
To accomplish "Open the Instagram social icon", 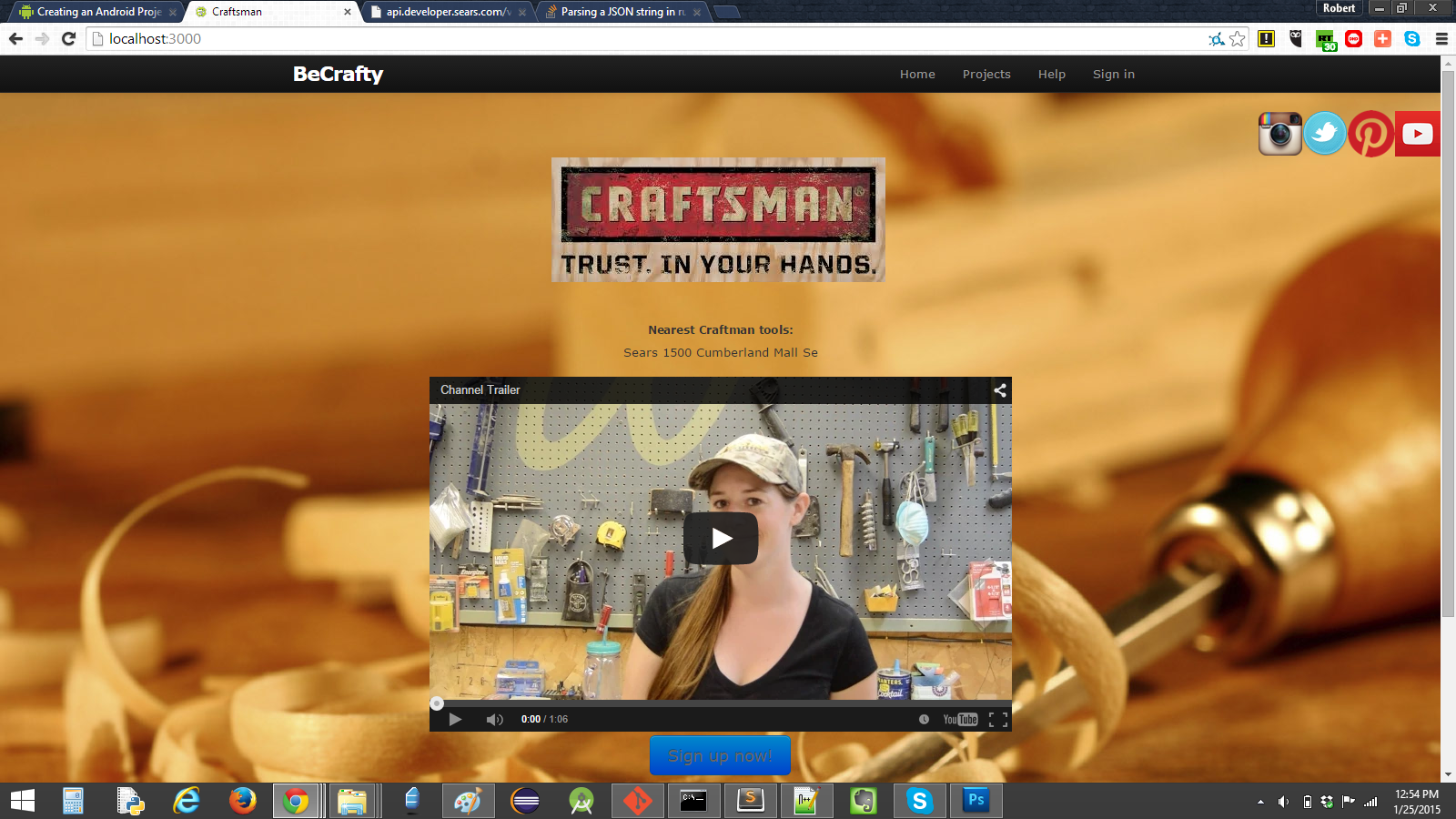I will (x=1280, y=134).
